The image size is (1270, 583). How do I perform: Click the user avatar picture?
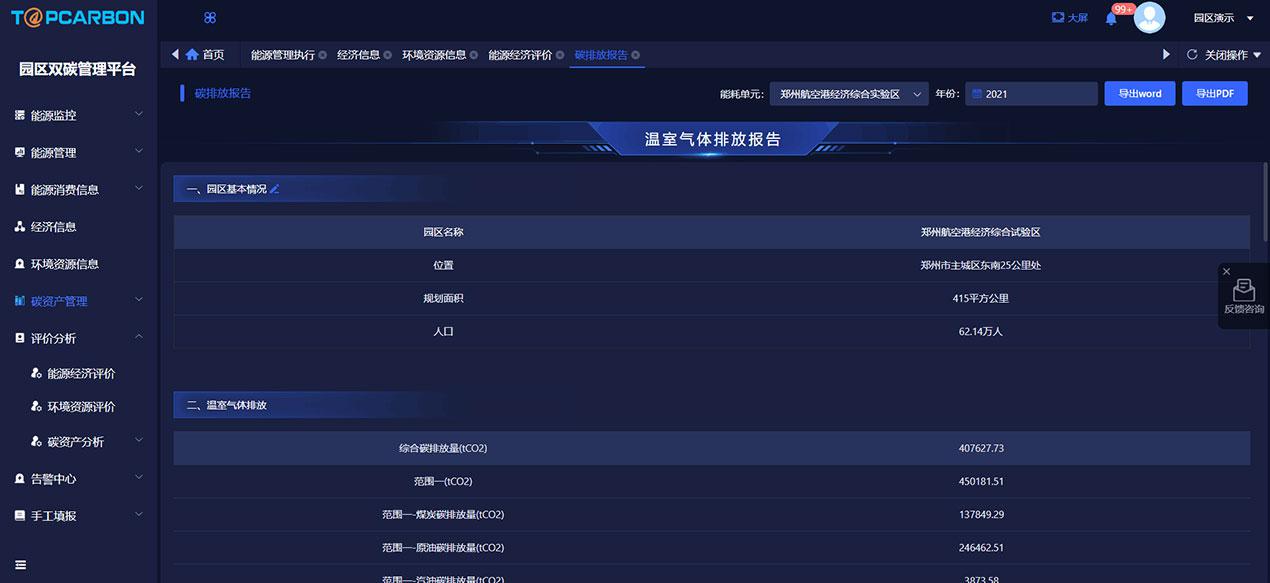point(1149,18)
